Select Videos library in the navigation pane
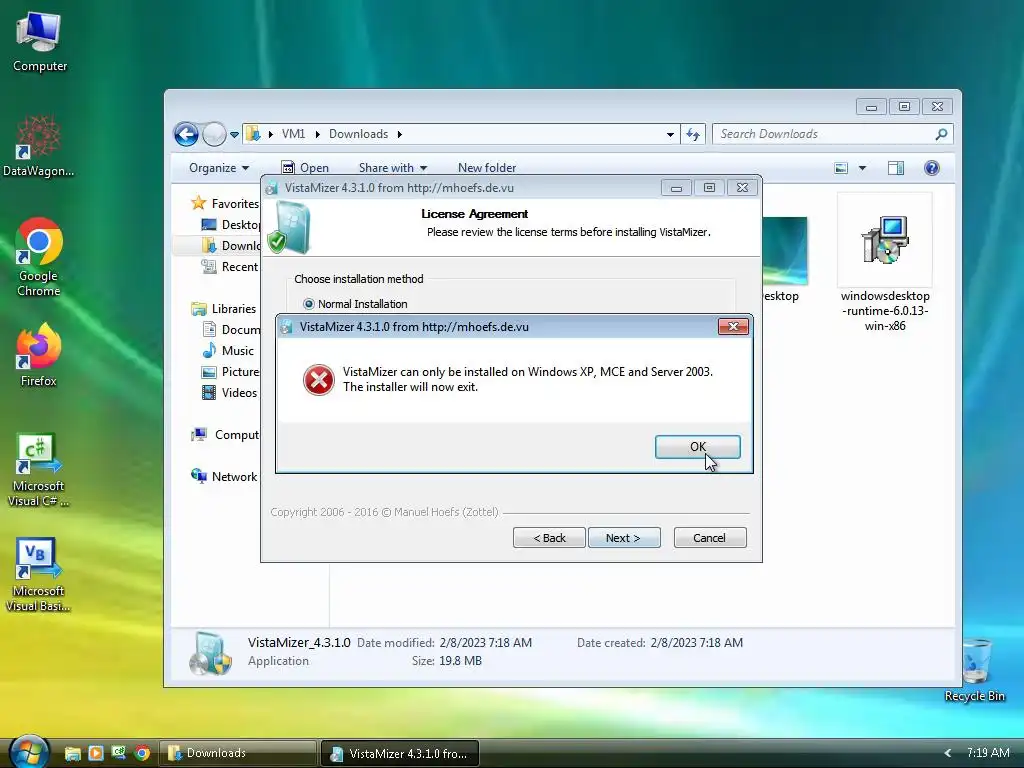 pos(229,392)
